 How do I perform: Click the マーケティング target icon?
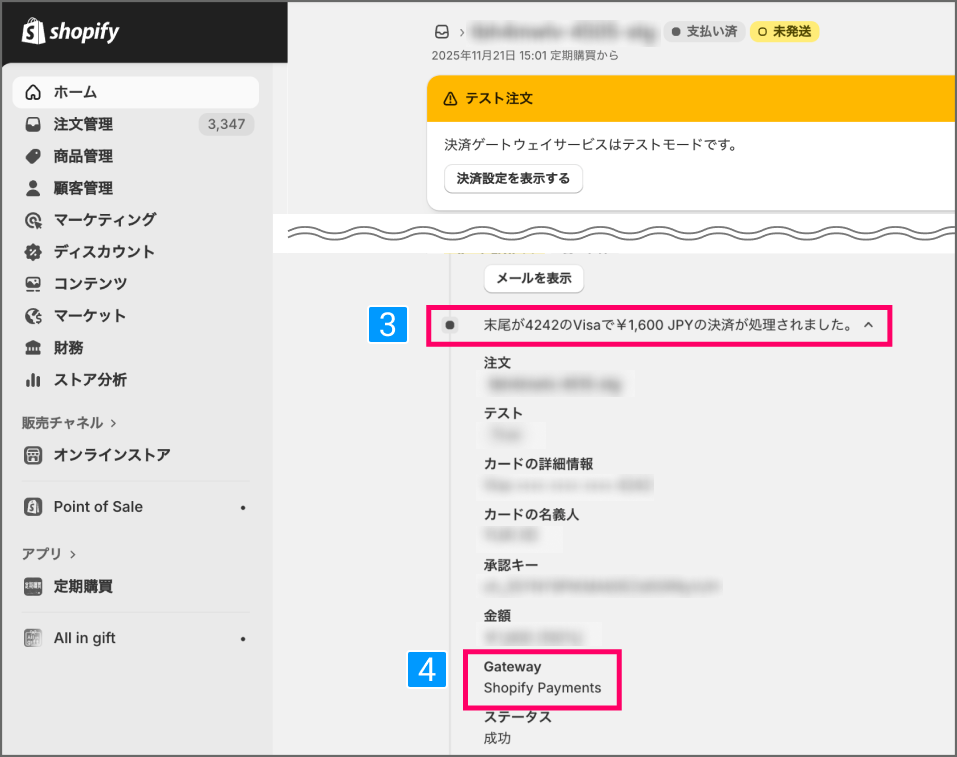pos(34,220)
